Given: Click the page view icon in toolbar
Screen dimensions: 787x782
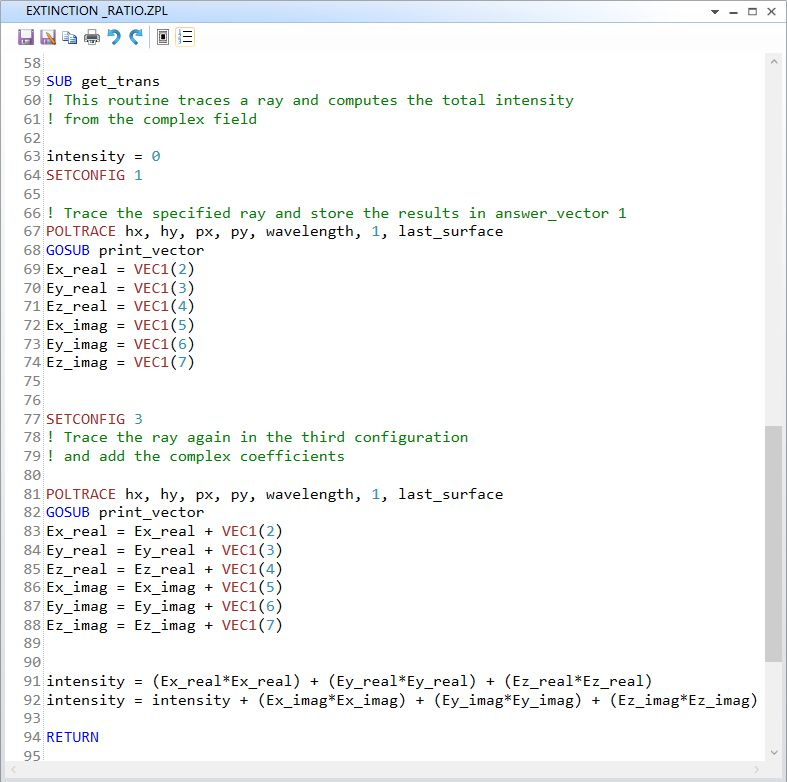Looking at the screenshot, I should pyautogui.click(x=163, y=37).
